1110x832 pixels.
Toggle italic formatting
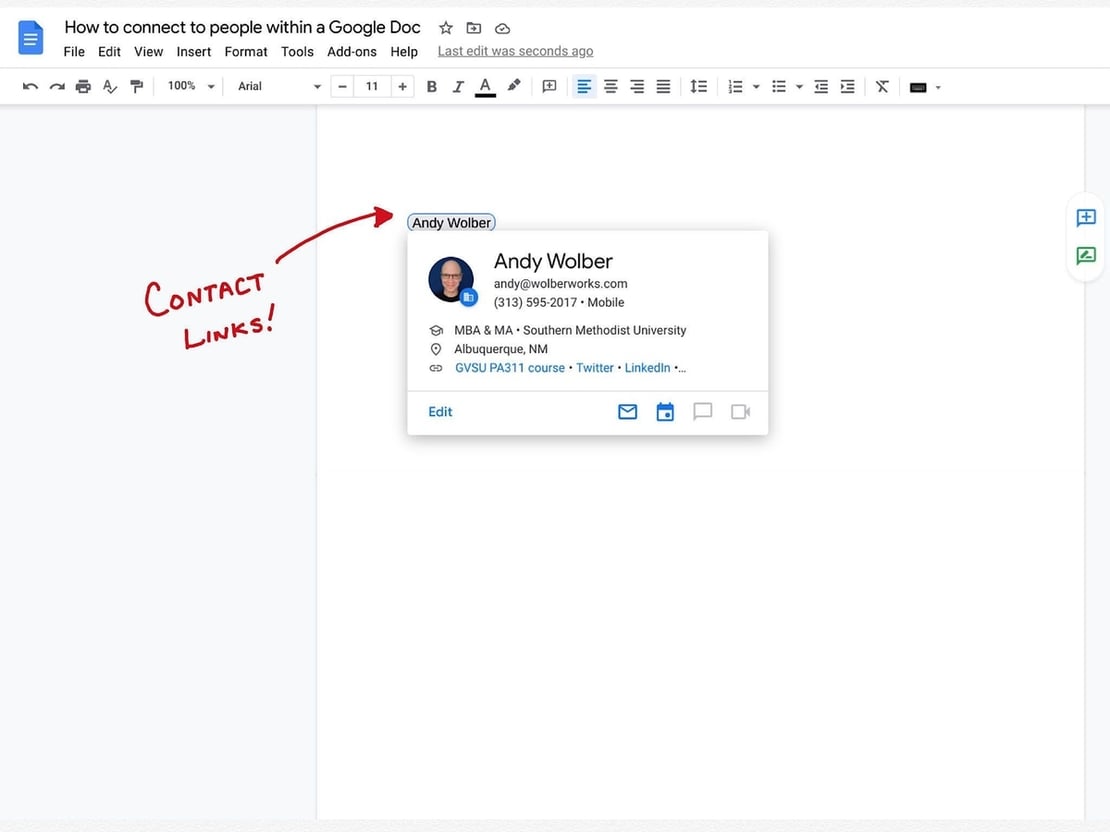click(458, 86)
